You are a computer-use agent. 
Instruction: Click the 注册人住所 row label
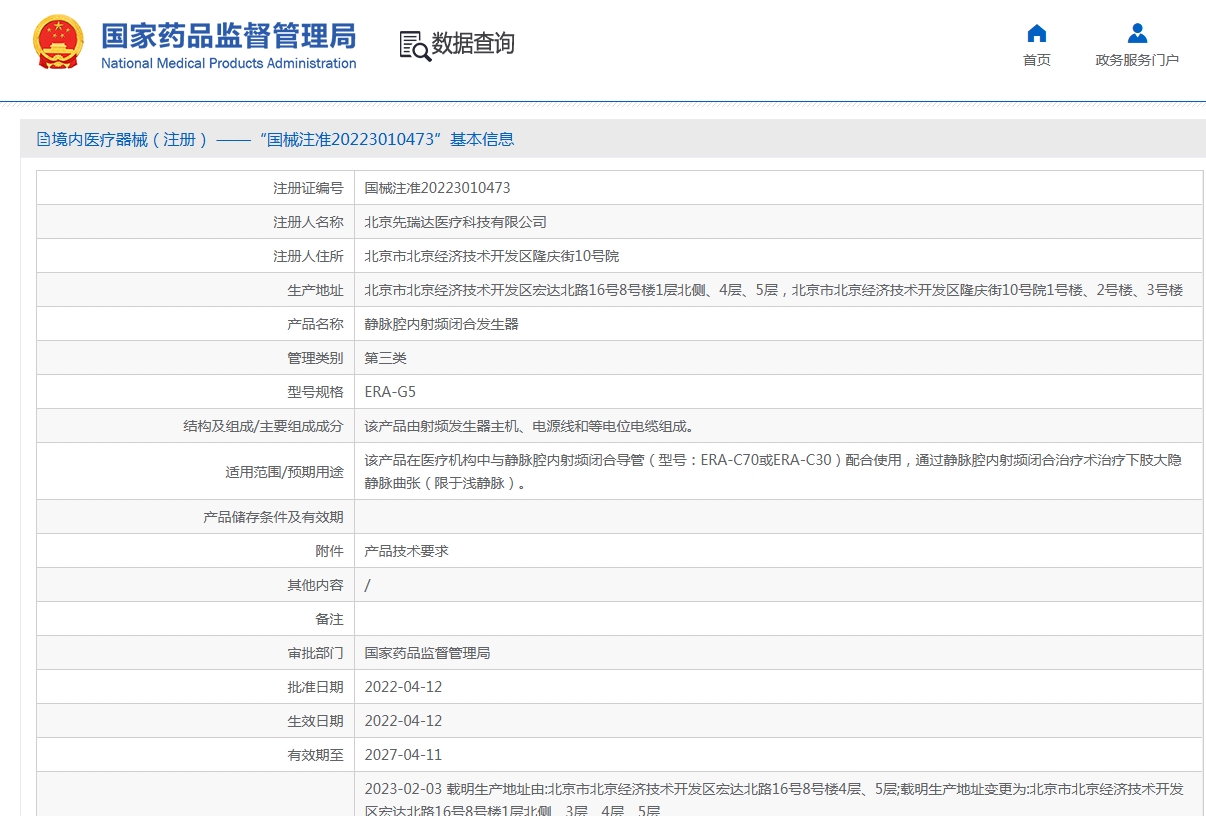[308, 256]
